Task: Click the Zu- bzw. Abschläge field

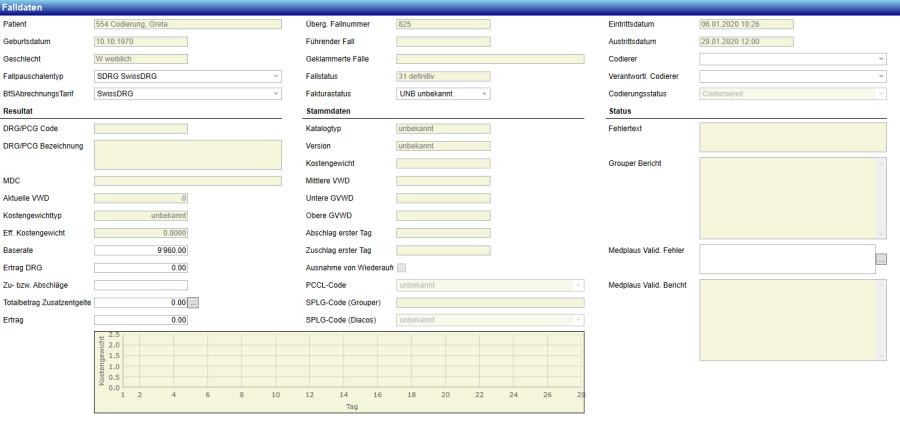Action: pos(141,285)
